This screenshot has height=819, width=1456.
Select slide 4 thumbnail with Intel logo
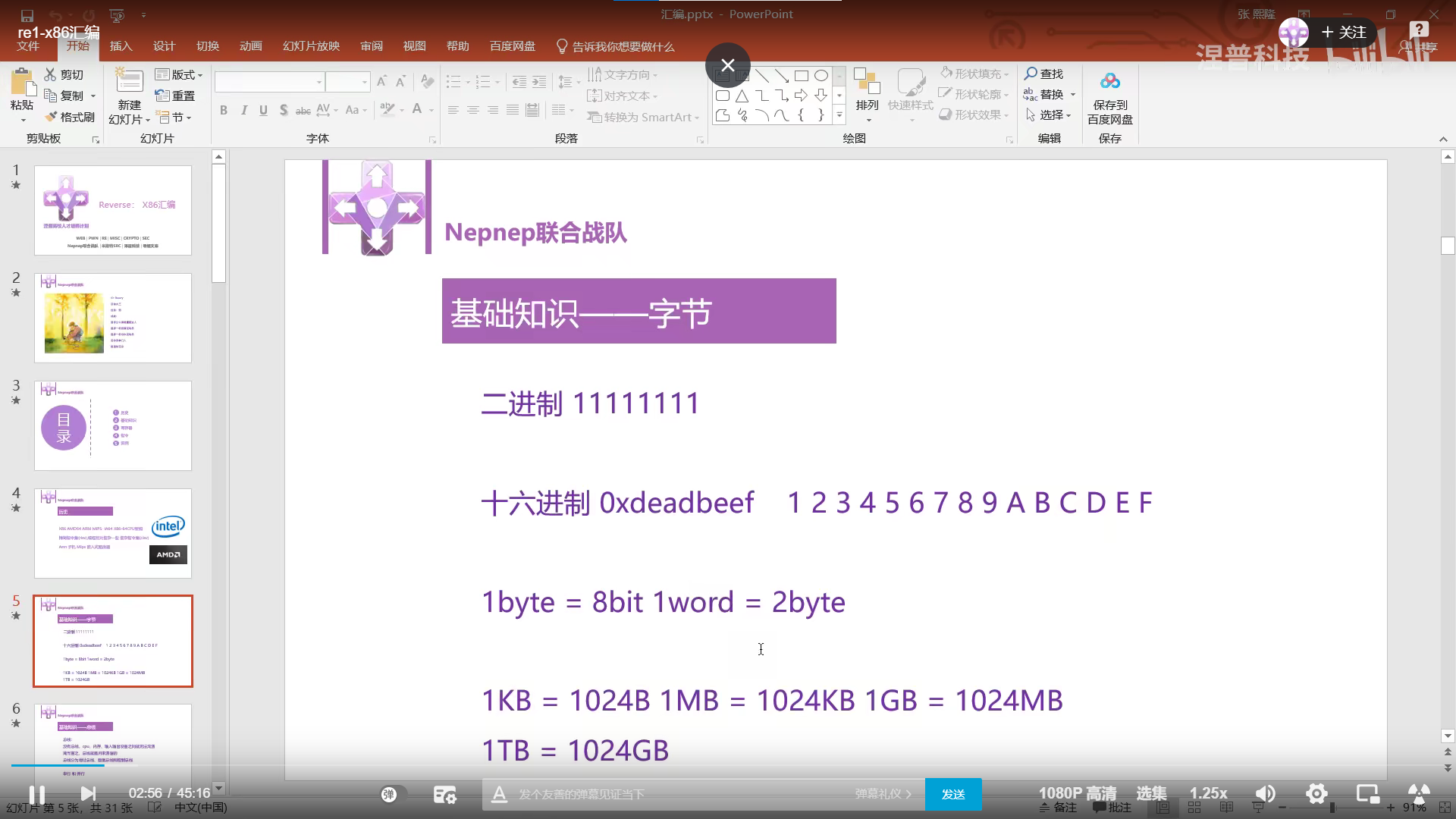pyautogui.click(x=113, y=533)
